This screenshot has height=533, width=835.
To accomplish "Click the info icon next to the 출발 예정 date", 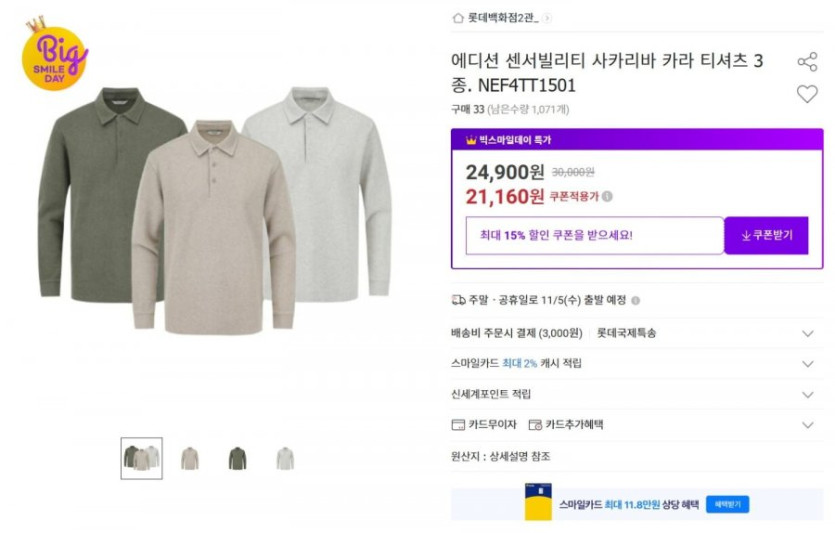I will click(635, 300).
